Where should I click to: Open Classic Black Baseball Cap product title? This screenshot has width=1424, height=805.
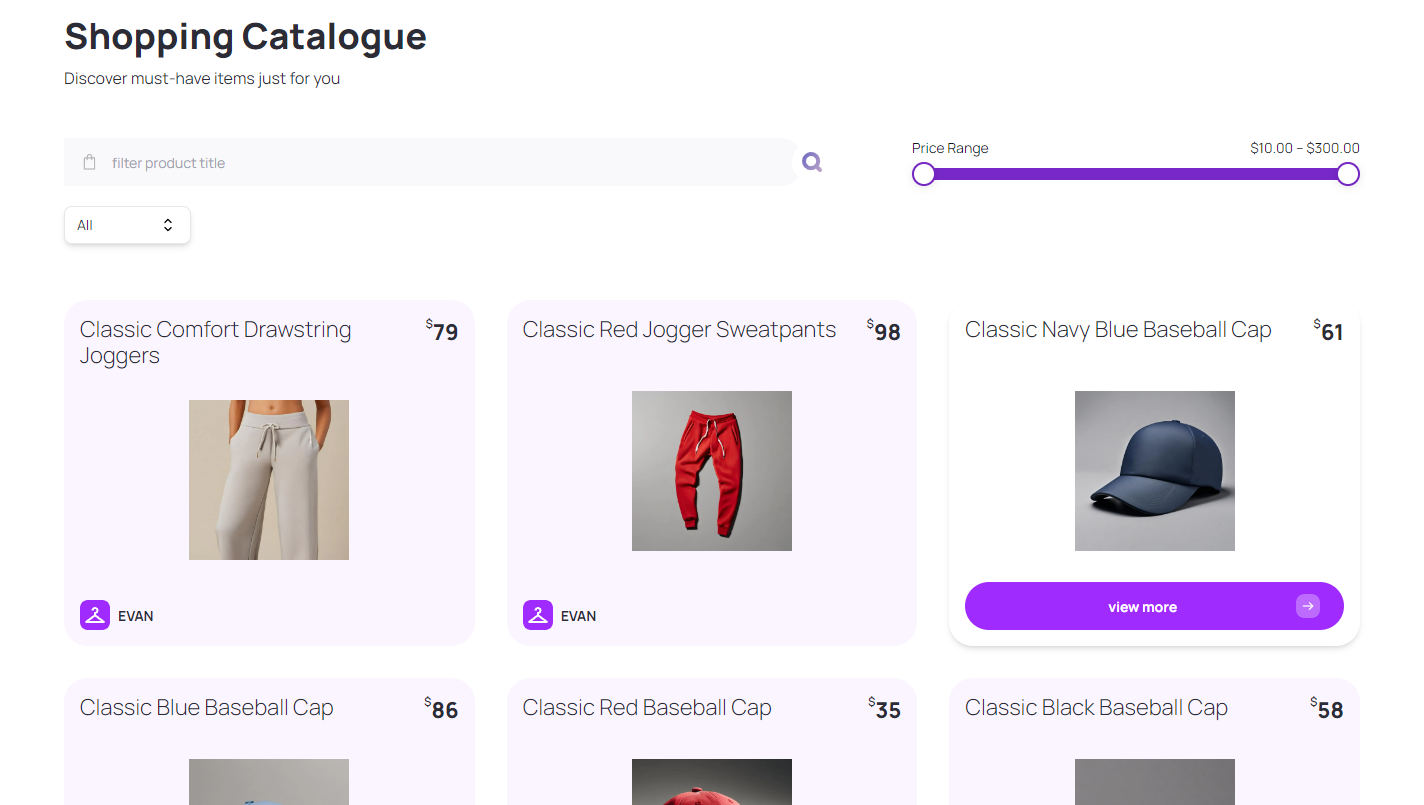pyautogui.click(x=1096, y=708)
